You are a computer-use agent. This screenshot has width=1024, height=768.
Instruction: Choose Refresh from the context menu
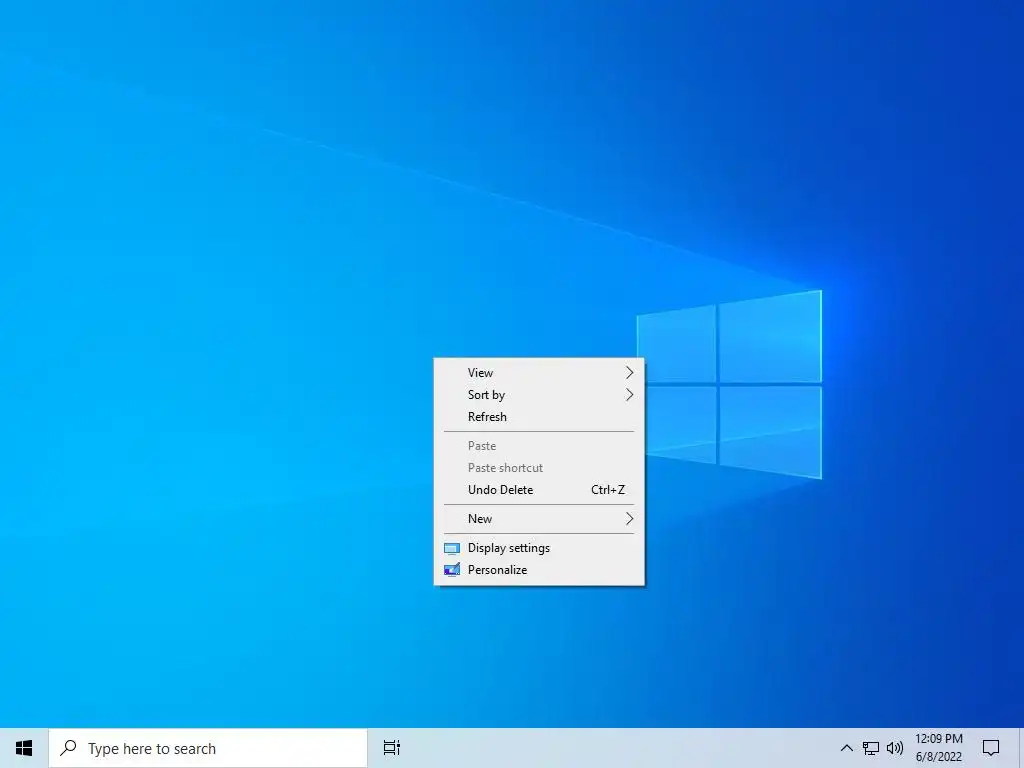(x=539, y=417)
